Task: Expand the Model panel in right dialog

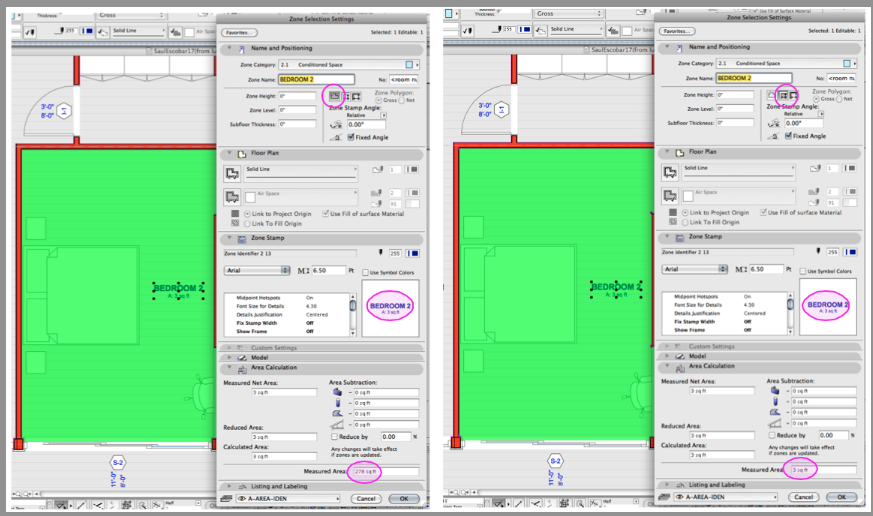Action: 666,356
